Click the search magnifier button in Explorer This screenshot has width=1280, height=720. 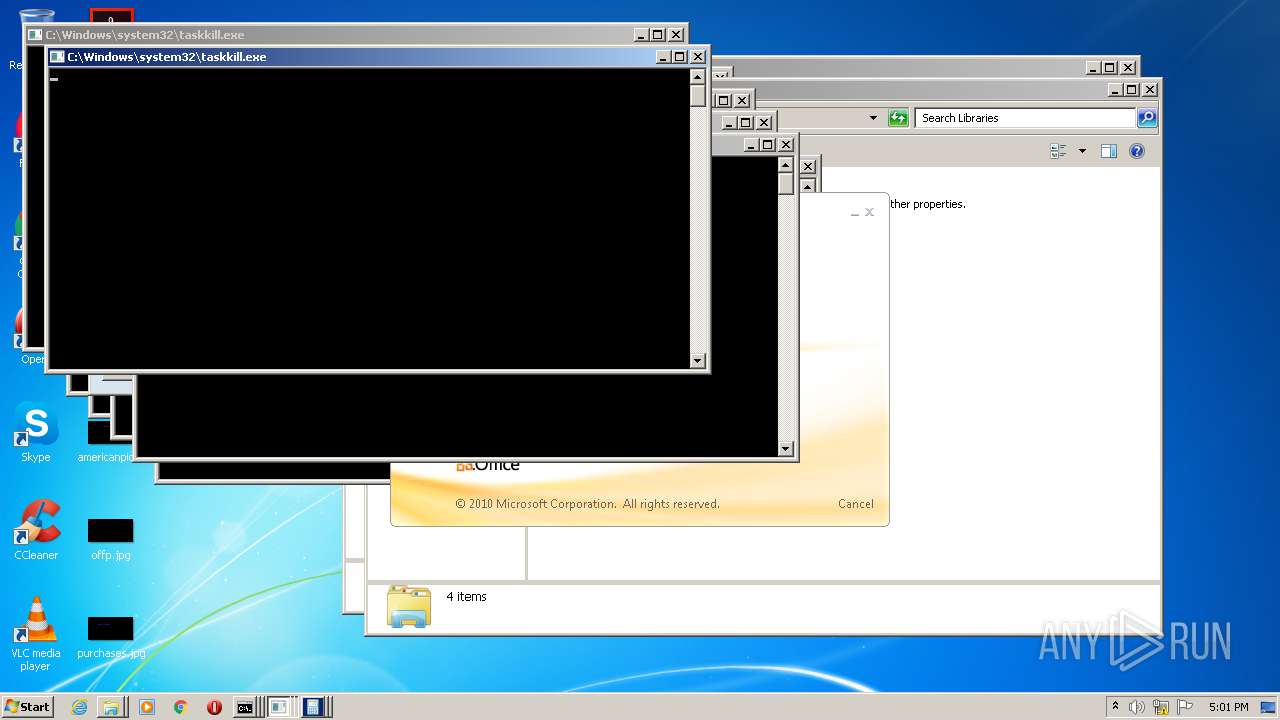(x=1147, y=118)
